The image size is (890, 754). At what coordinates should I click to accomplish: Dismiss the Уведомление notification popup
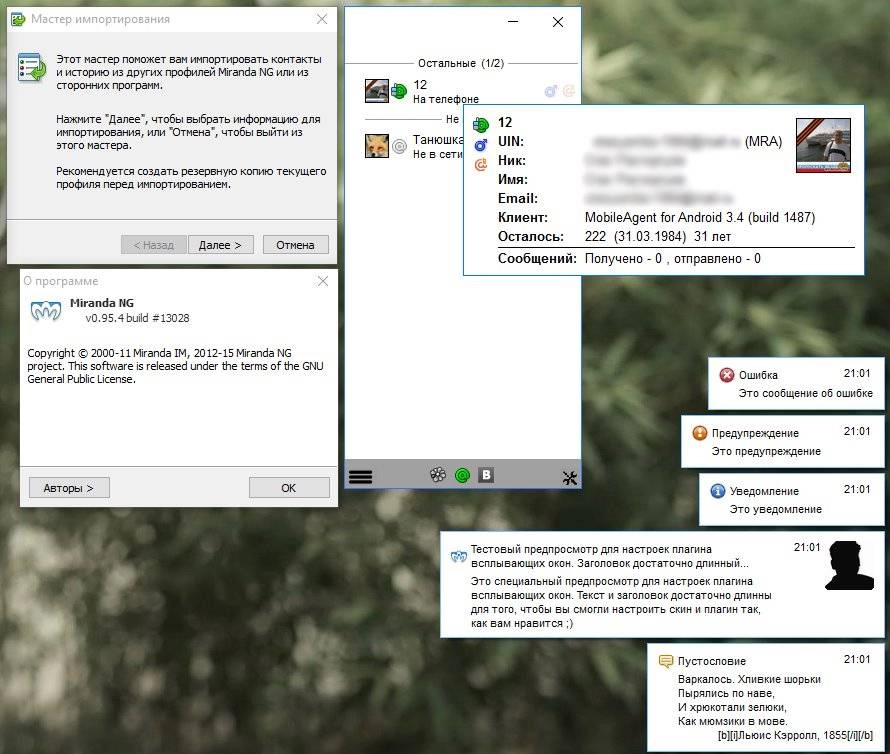[x=792, y=499]
